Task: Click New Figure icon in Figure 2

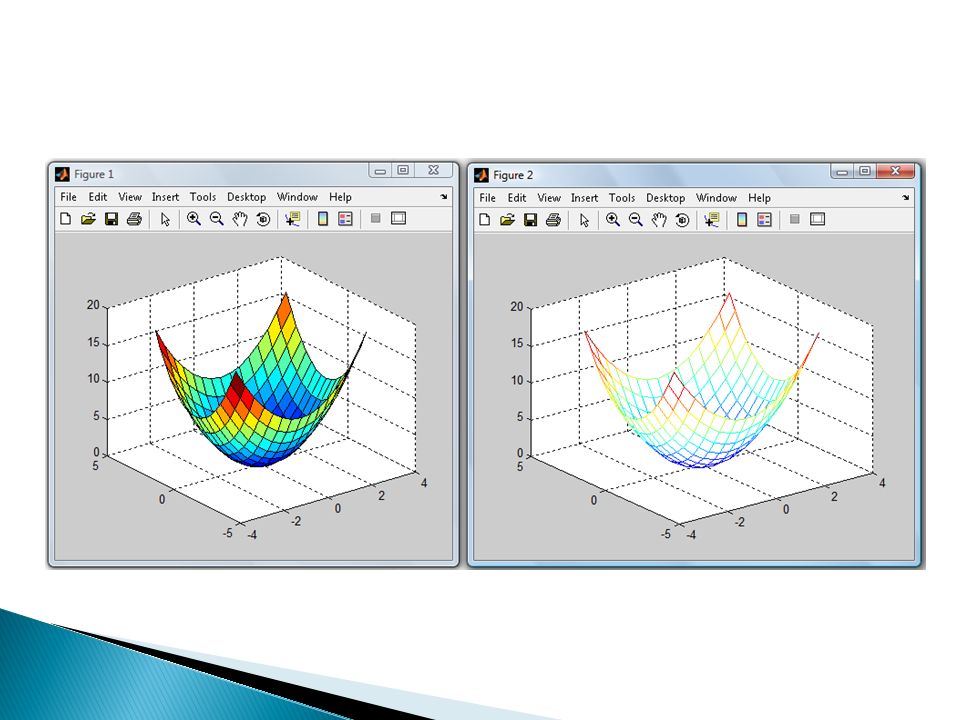Action: tap(484, 219)
